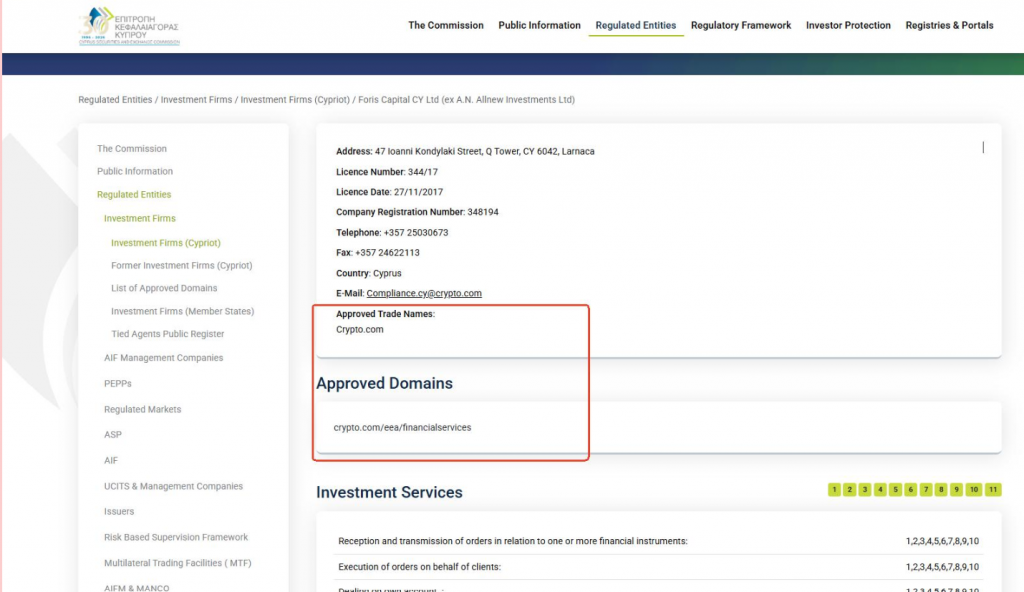Click instrument badge number 8
The height and width of the screenshot is (592, 1024).
click(x=941, y=489)
